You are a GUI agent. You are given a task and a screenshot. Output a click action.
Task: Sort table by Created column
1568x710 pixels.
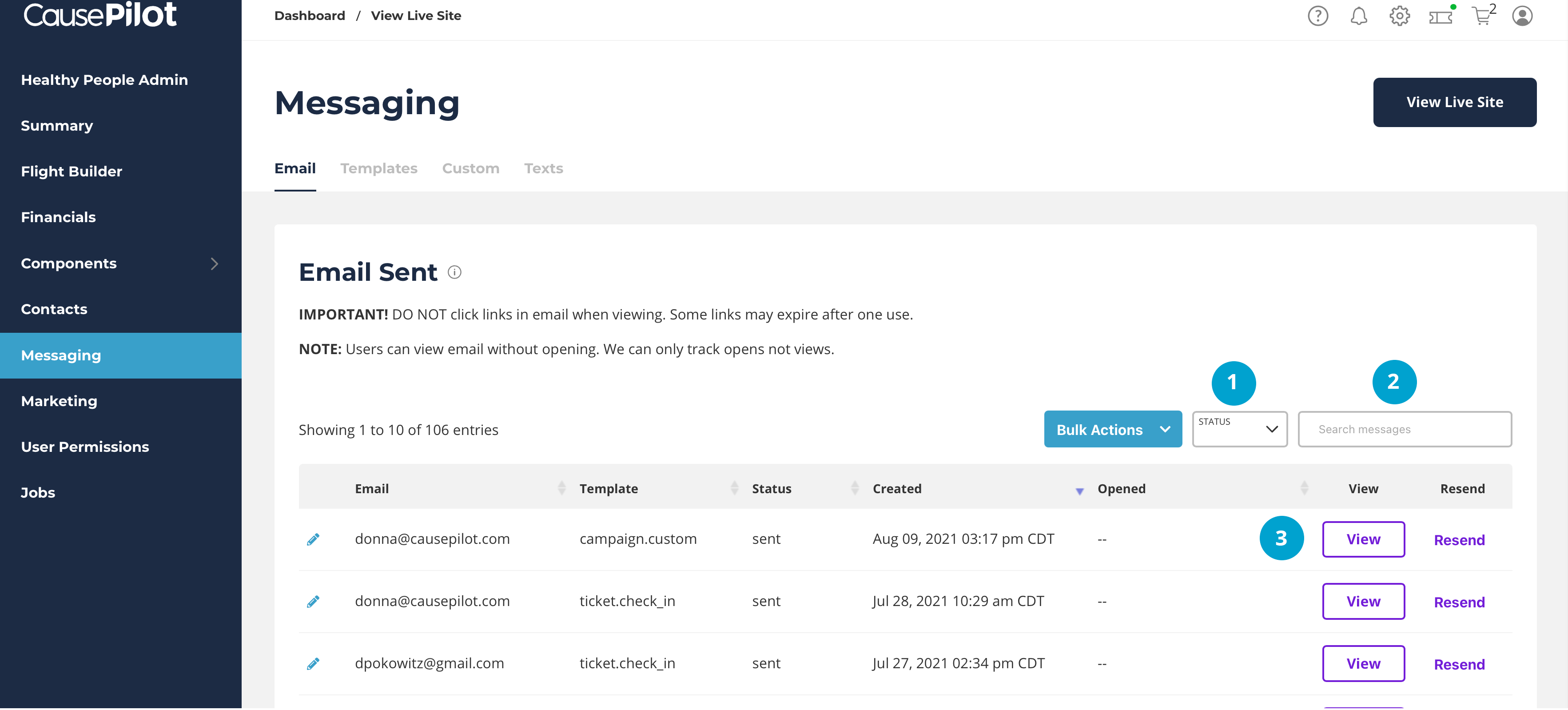click(x=897, y=488)
